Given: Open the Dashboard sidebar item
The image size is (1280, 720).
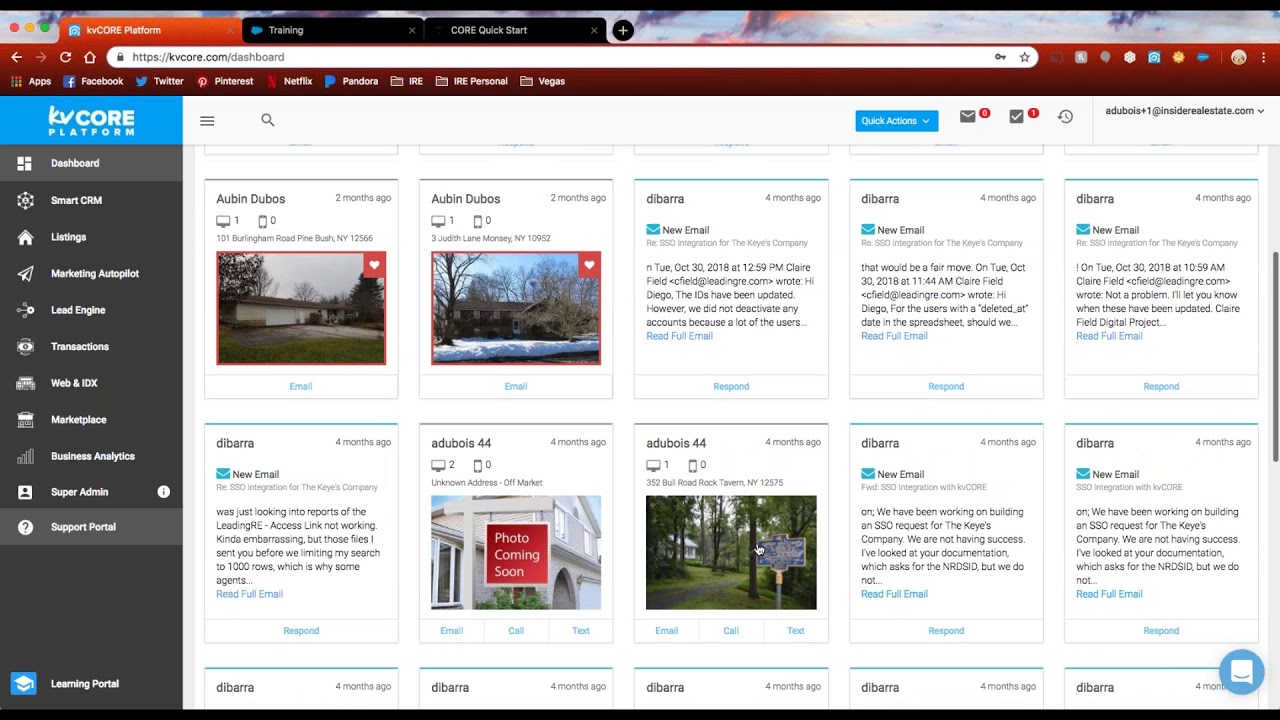Looking at the screenshot, I should (x=91, y=163).
